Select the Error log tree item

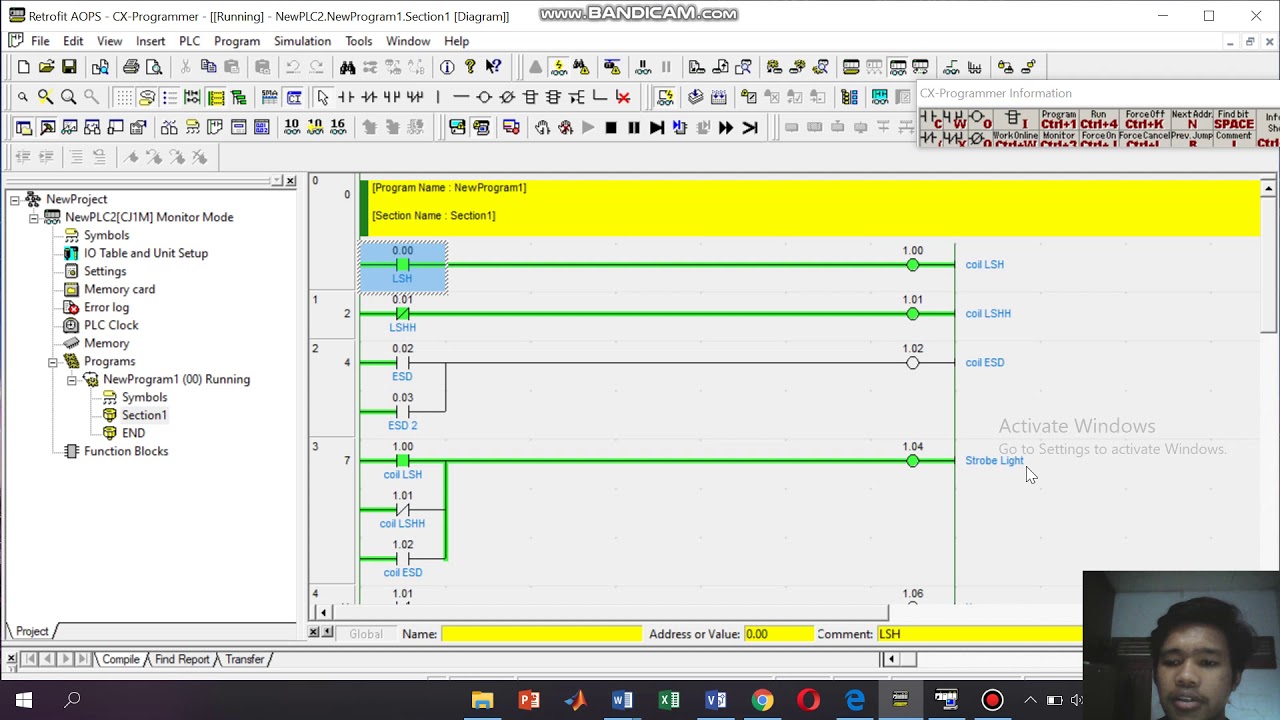coord(106,307)
